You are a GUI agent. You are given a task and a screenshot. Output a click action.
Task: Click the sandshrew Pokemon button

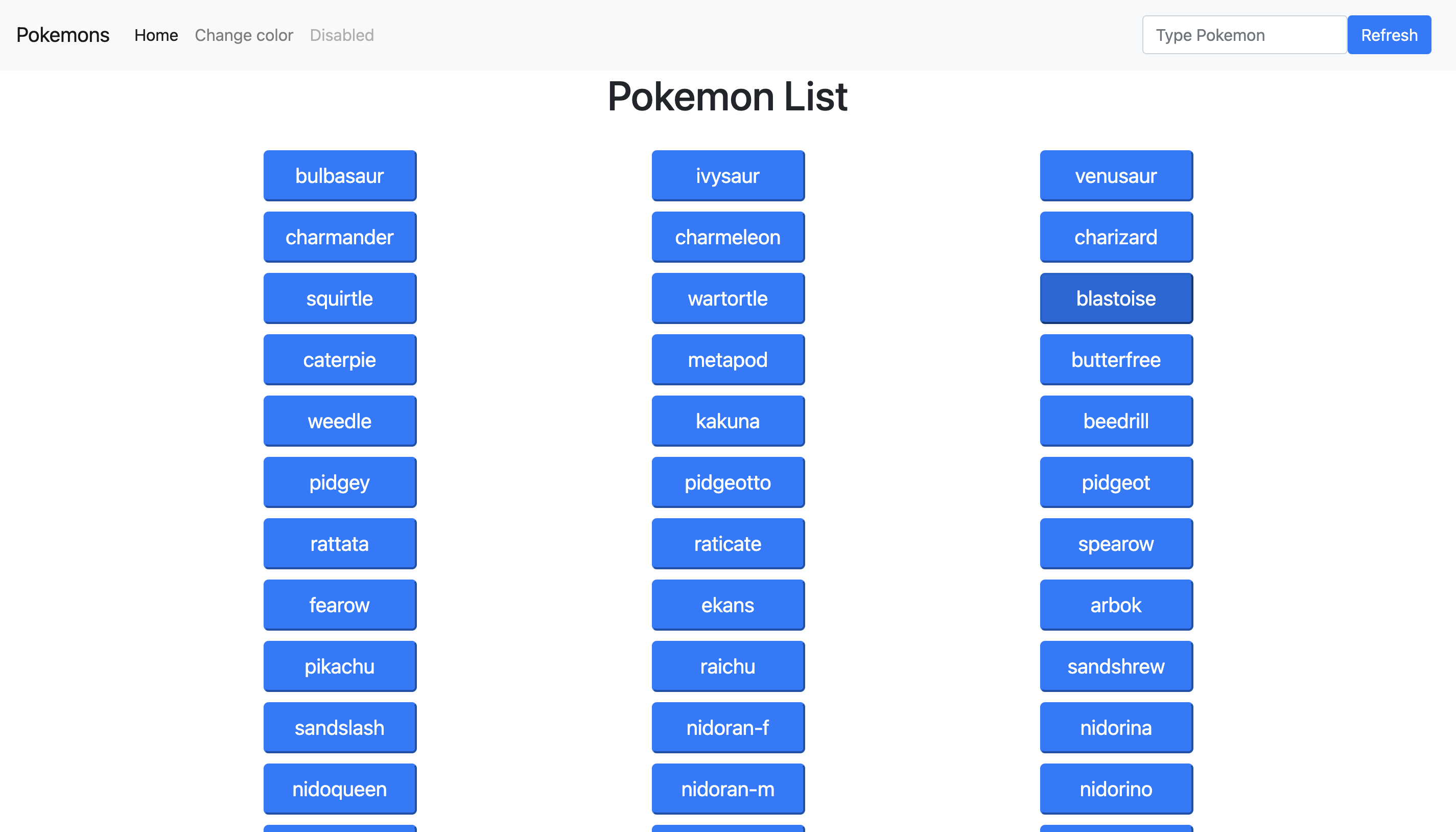pyautogui.click(x=1116, y=666)
